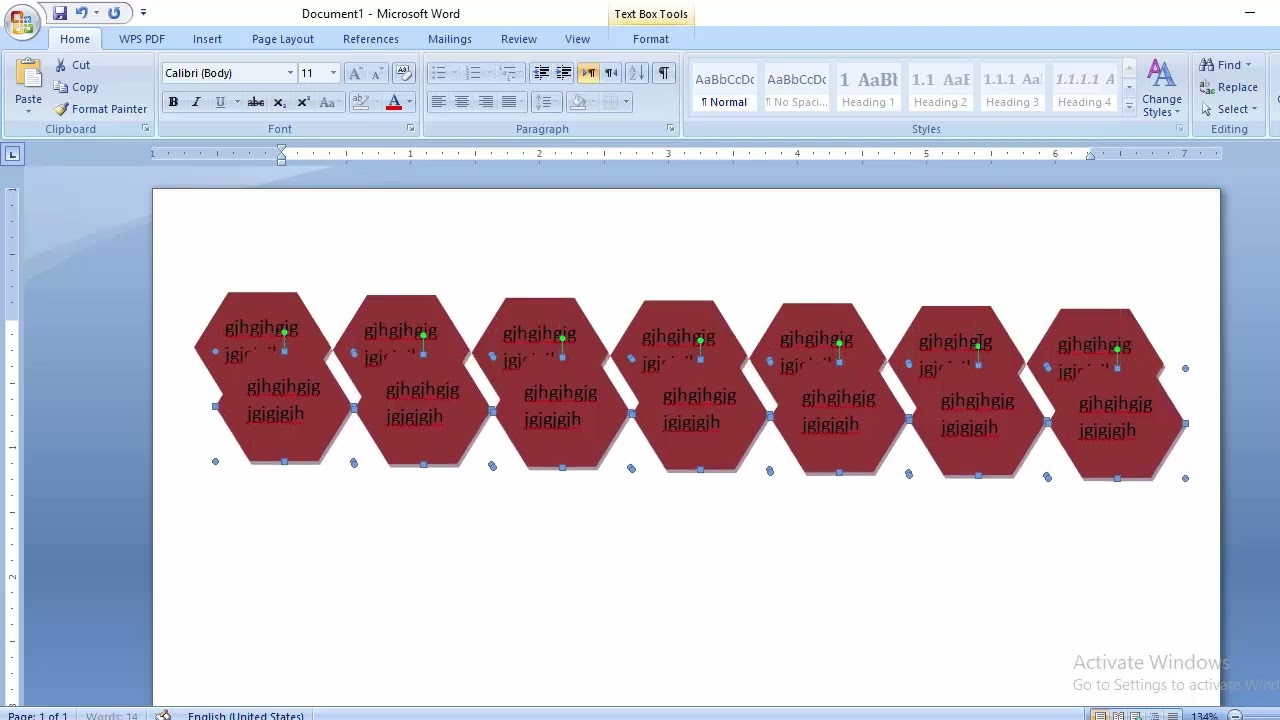Grow font size
The width and height of the screenshot is (1280, 720).
point(355,73)
